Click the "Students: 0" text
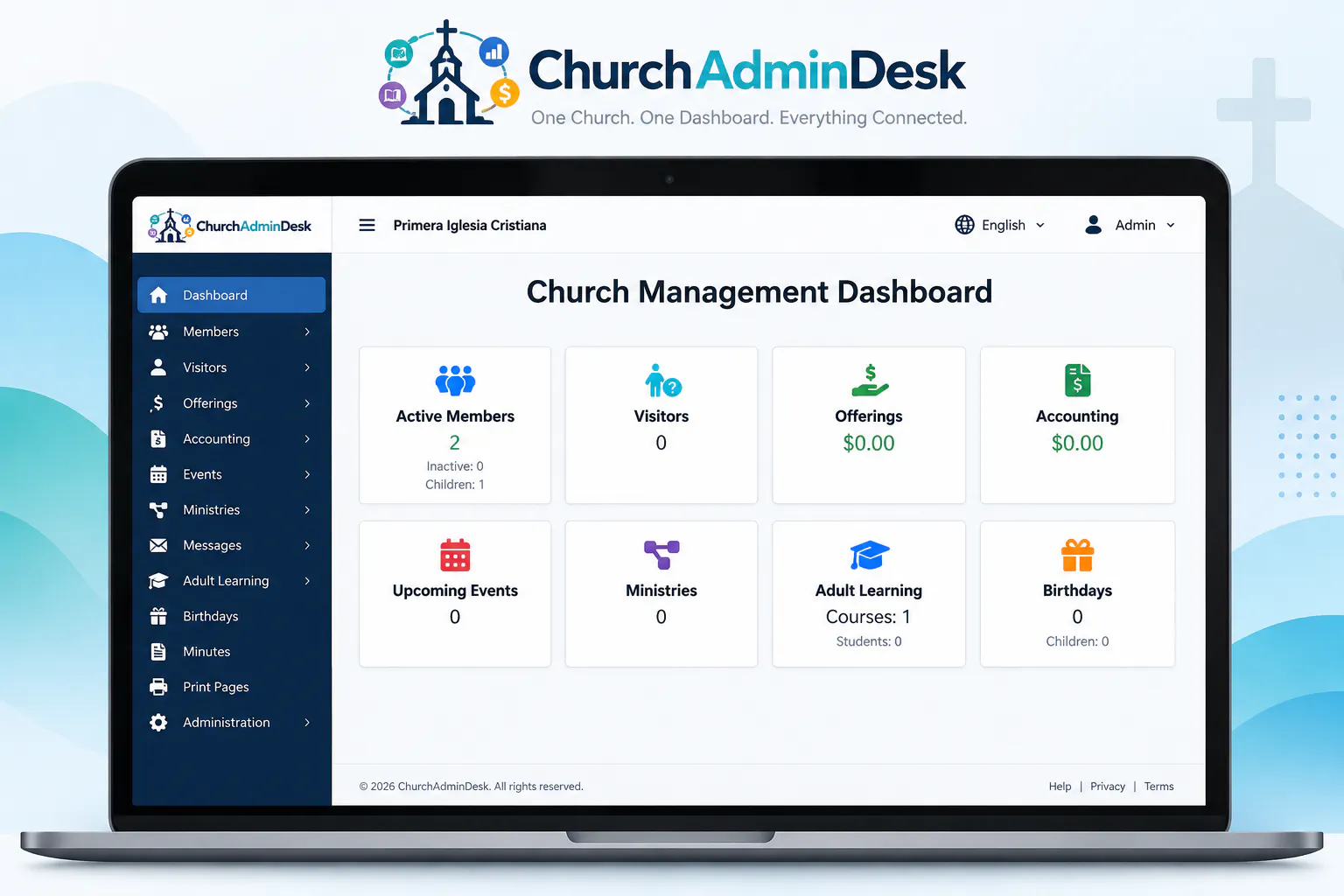The image size is (1344, 896). point(869,641)
